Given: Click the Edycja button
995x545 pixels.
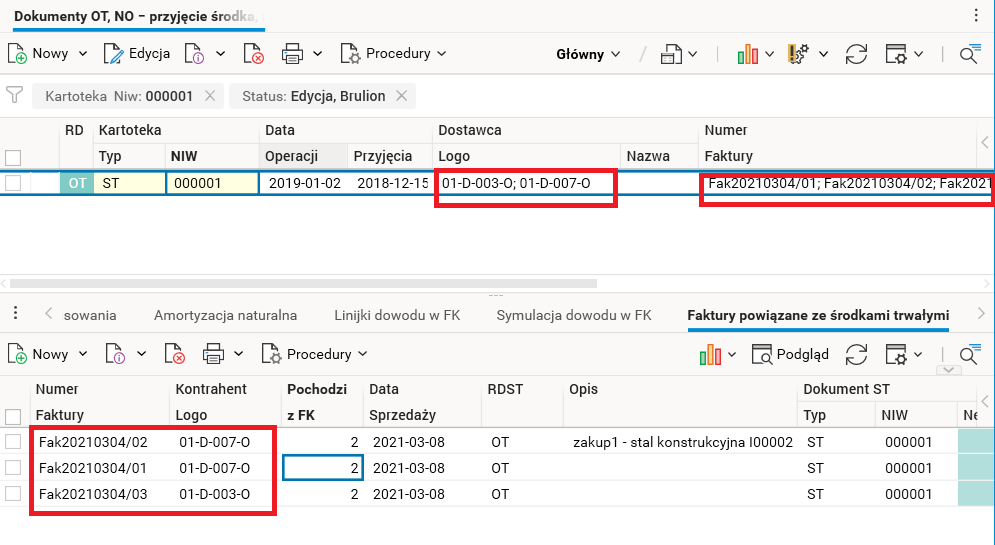Looking at the screenshot, I should click(137, 54).
